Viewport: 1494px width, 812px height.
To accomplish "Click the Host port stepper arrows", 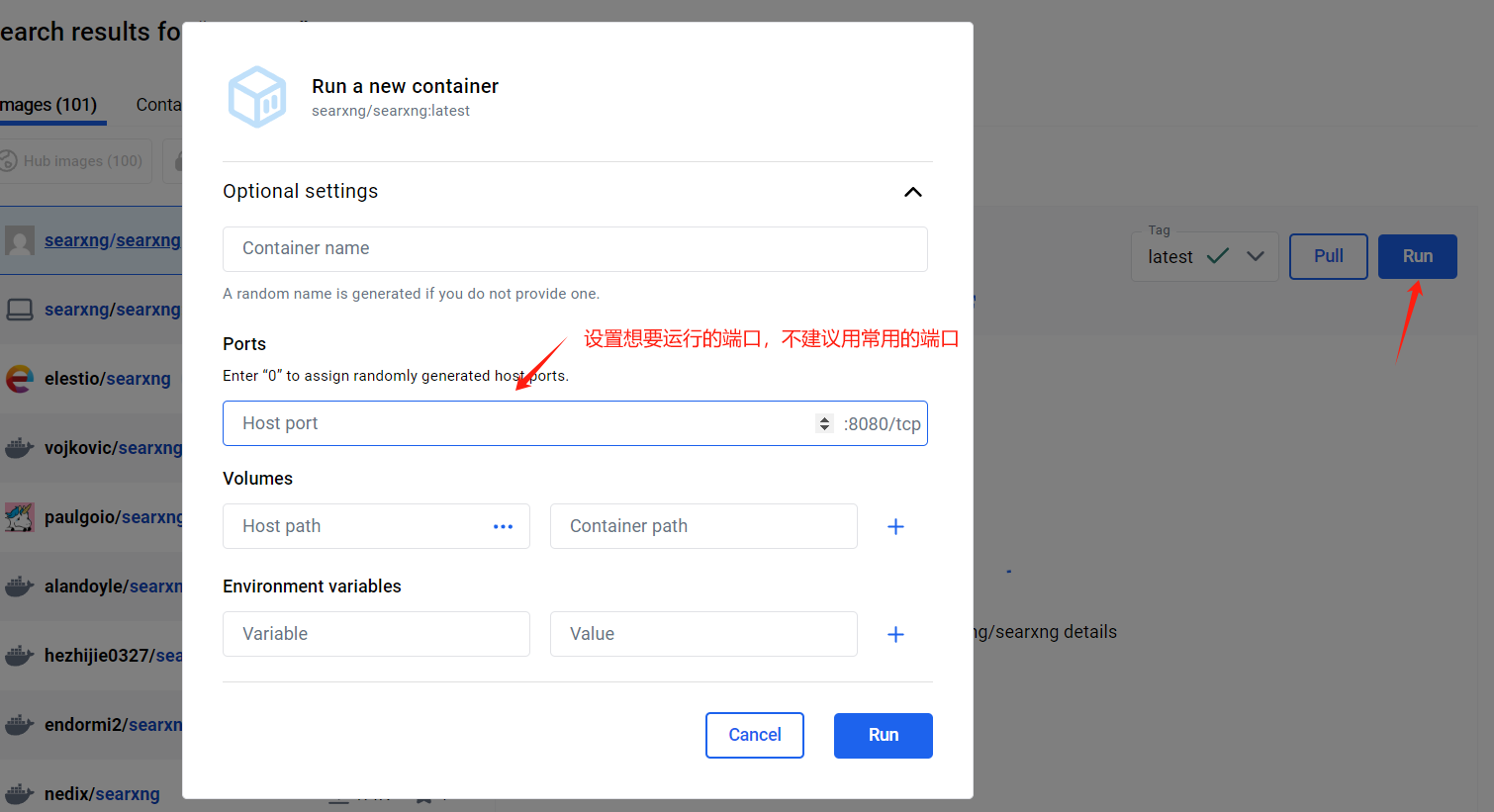I will pyautogui.click(x=824, y=423).
